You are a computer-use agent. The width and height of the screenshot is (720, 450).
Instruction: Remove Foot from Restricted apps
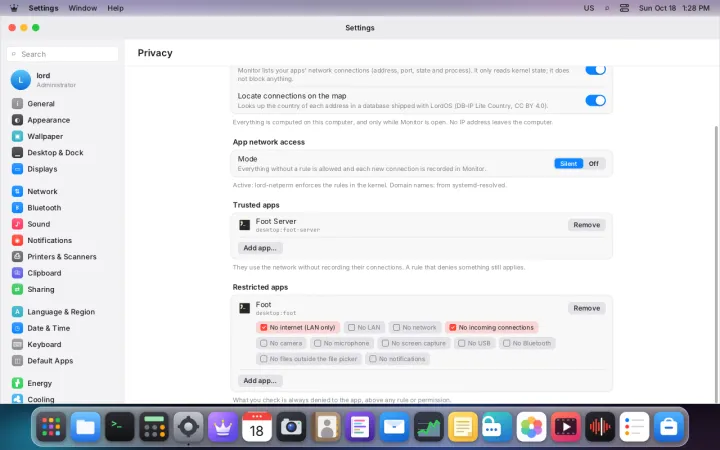coord(586,308)
